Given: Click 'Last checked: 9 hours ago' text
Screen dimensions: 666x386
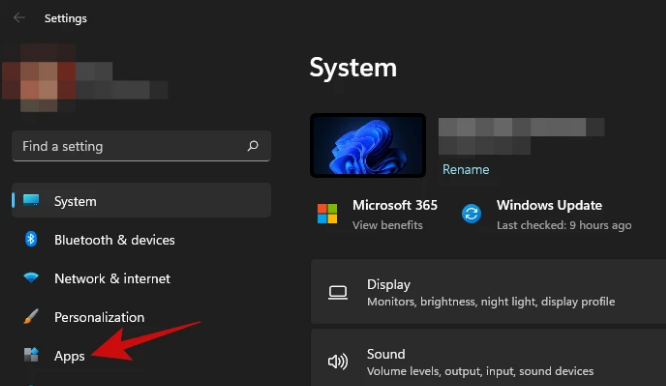Looking at the screenshot, I should [x=564, y=225].
